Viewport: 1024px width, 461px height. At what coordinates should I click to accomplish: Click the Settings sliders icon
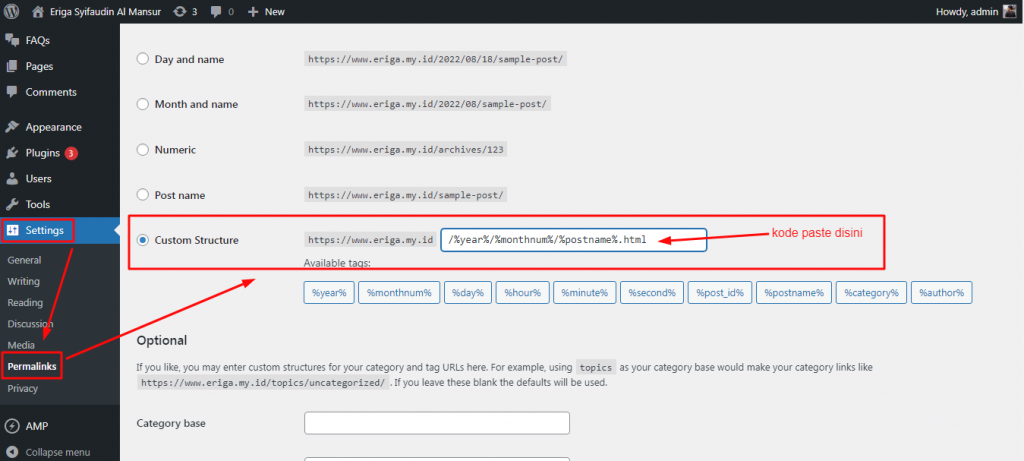13,230
